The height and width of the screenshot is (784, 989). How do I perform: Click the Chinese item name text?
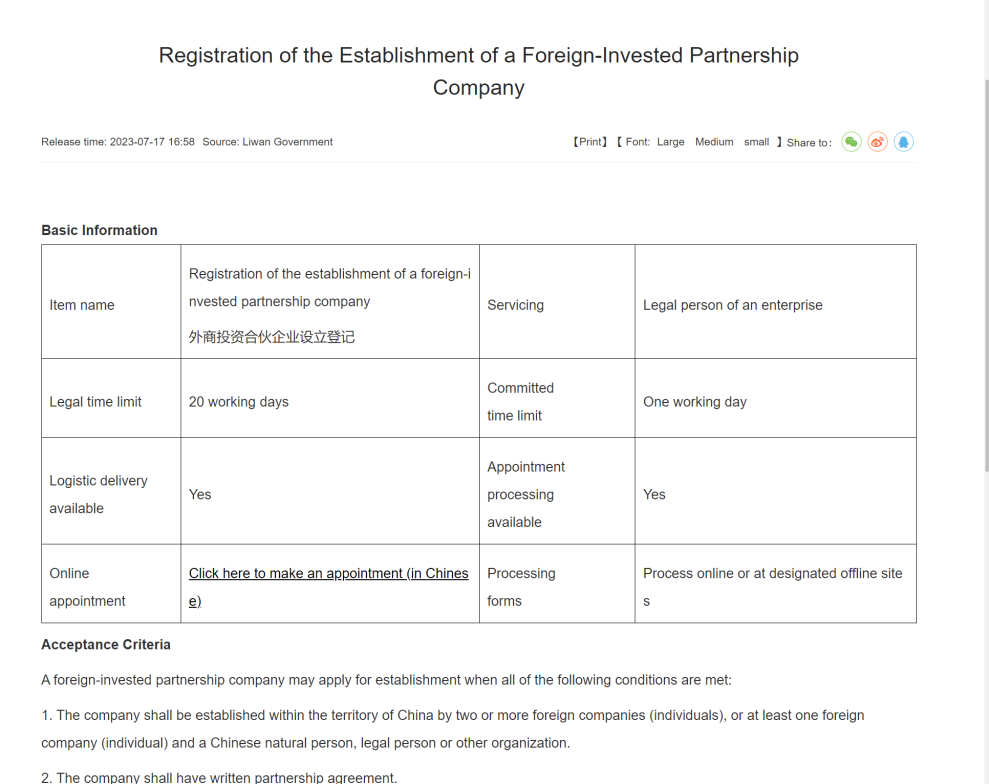[x=272, y=337]
